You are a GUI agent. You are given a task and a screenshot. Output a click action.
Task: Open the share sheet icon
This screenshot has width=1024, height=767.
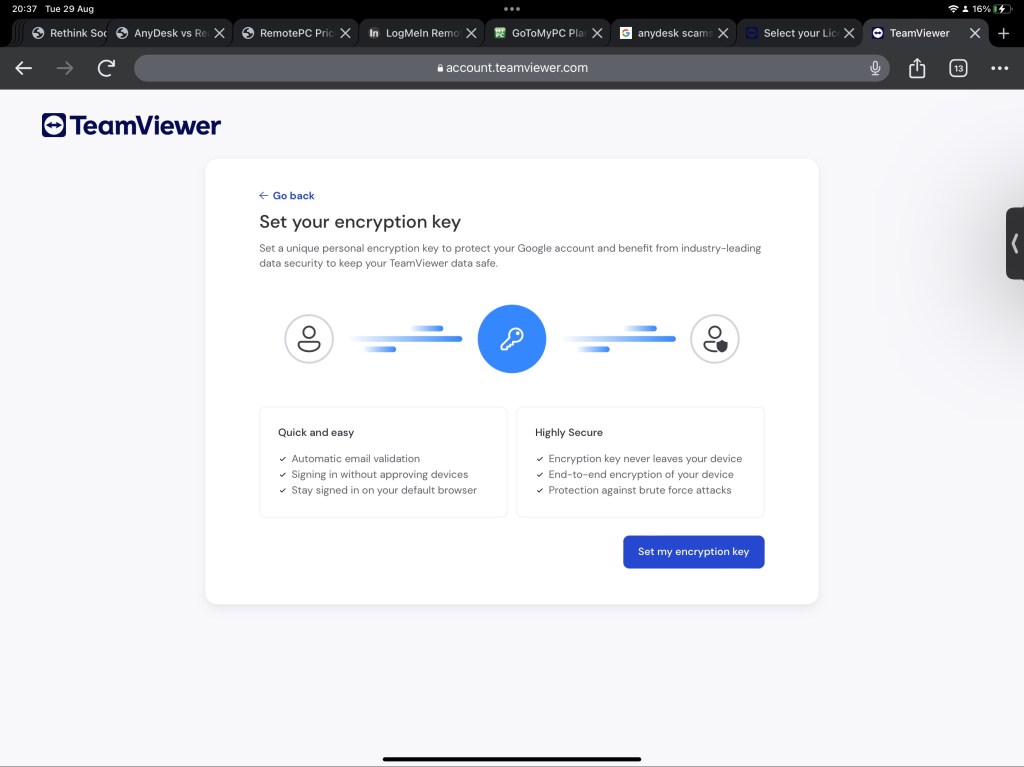click(917, 68)
